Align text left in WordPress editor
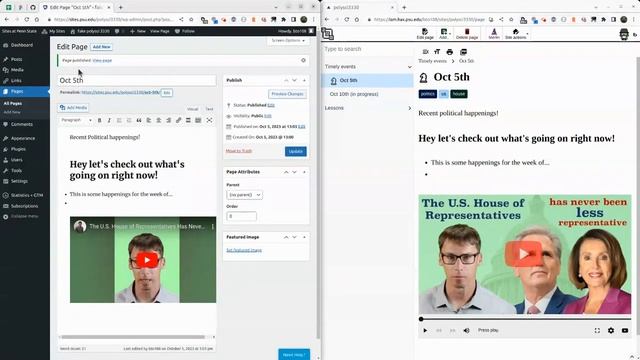 pos(149,120)
